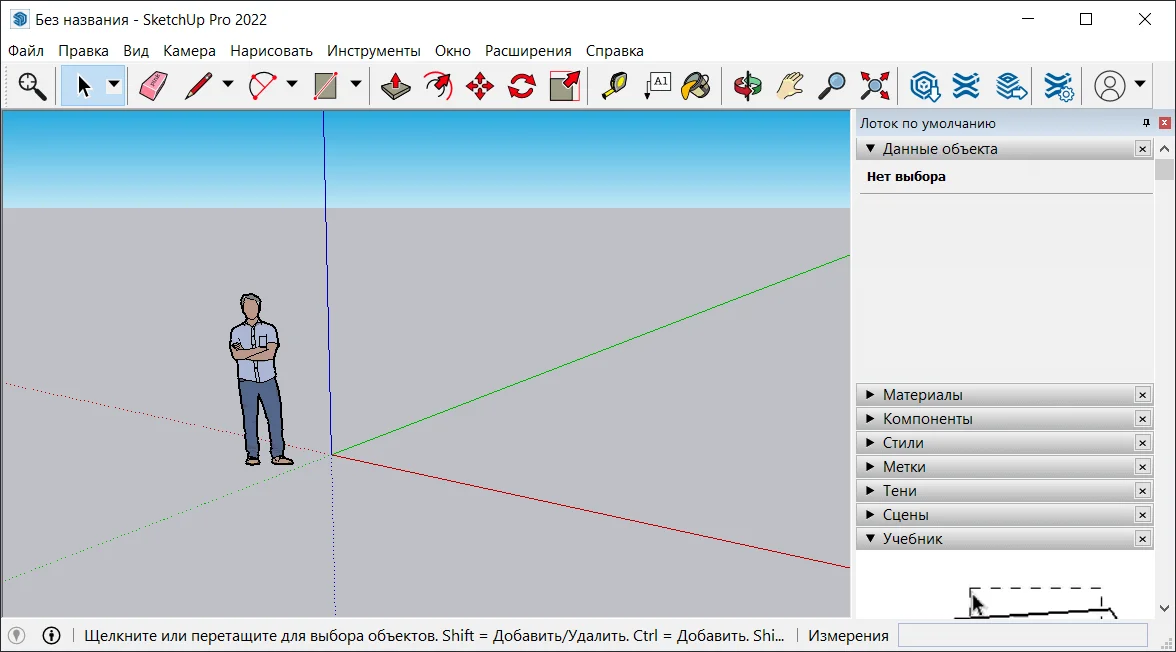
Task: Collapse the Учебник panel
Action: 1004,539
